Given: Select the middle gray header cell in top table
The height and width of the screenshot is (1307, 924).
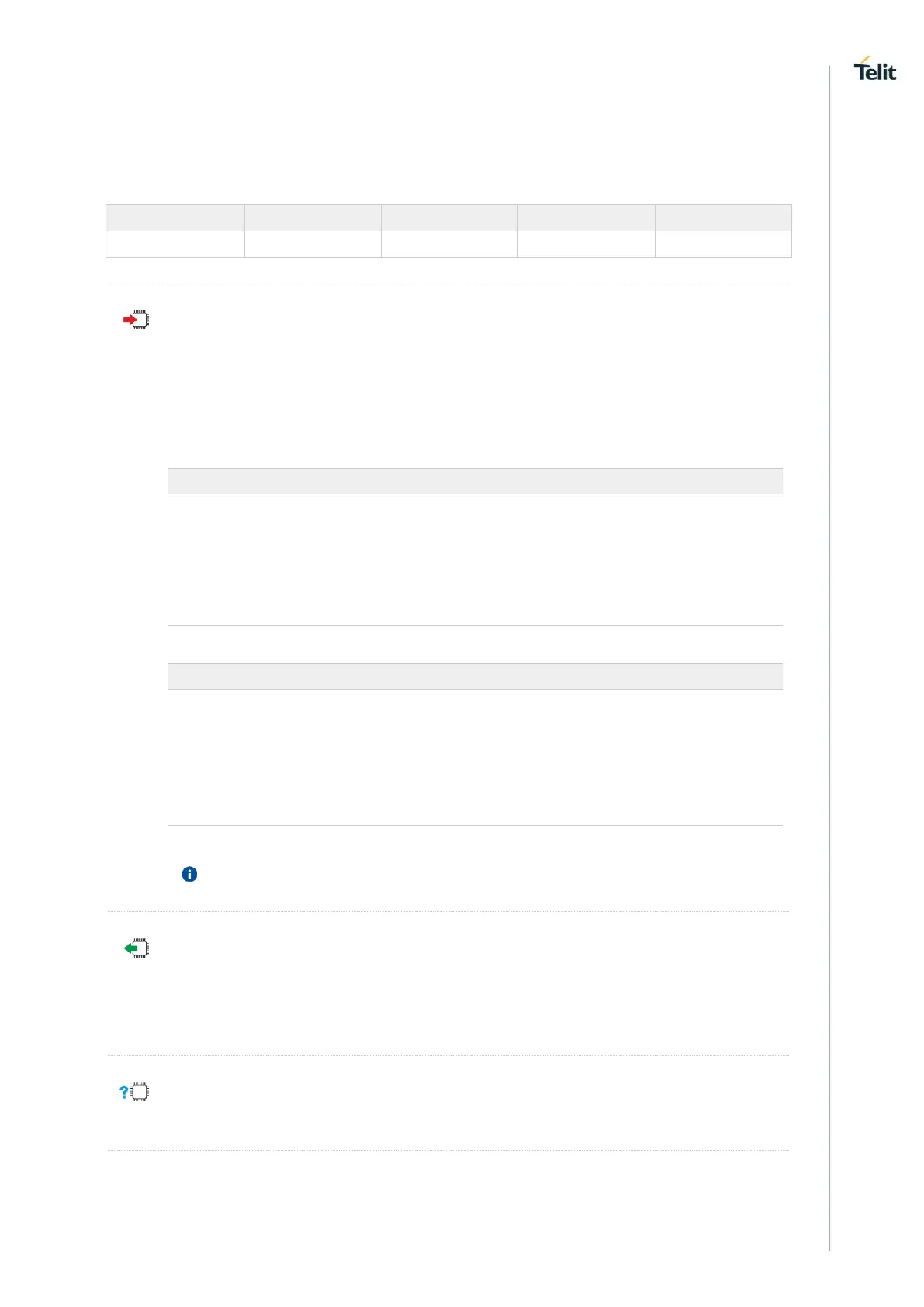Looking at the screenshot, I should pos(449,218).
